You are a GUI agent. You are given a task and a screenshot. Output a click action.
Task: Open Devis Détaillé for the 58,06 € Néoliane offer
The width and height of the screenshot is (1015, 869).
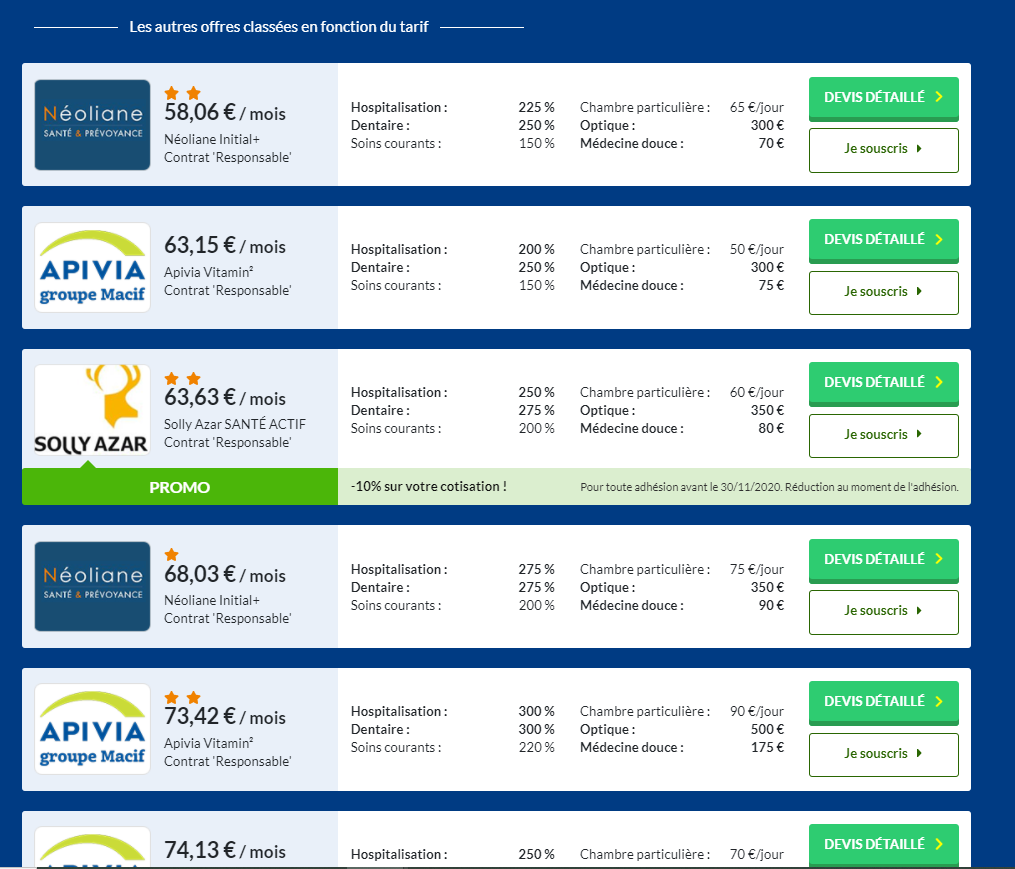tap(883, 97)
